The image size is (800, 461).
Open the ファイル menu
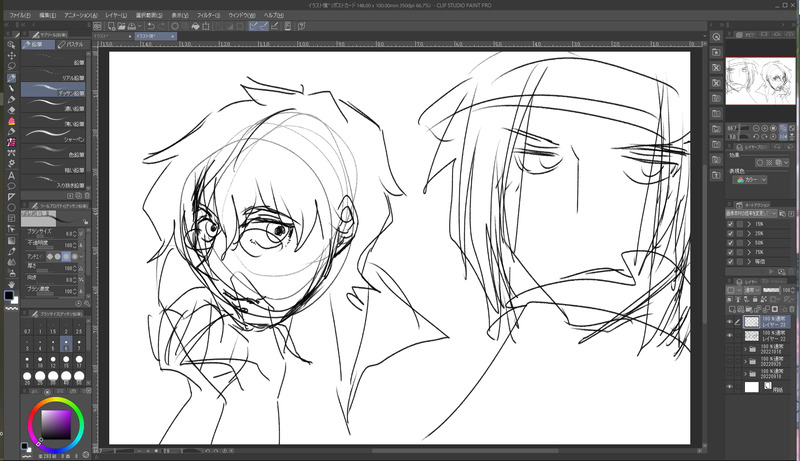[x=20, y=15]
